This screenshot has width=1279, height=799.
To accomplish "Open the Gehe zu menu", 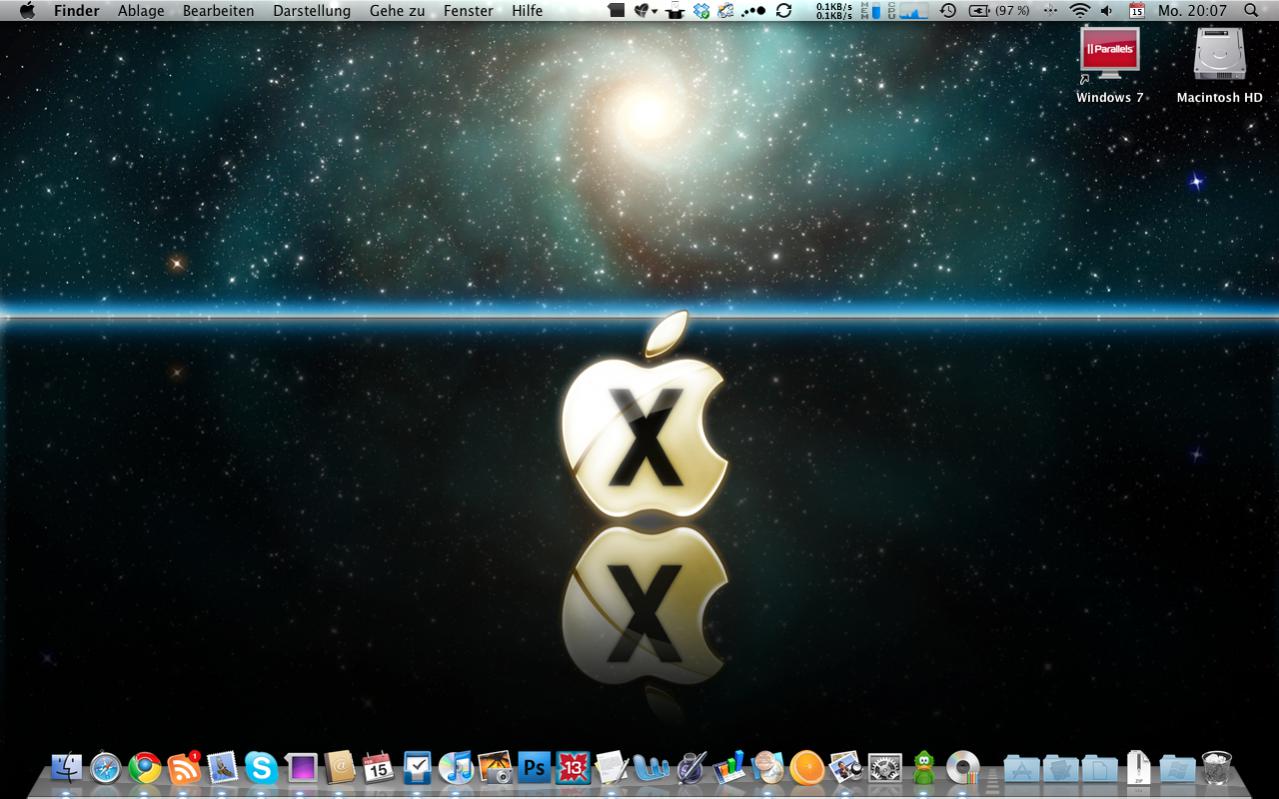I will pos(397,11).
